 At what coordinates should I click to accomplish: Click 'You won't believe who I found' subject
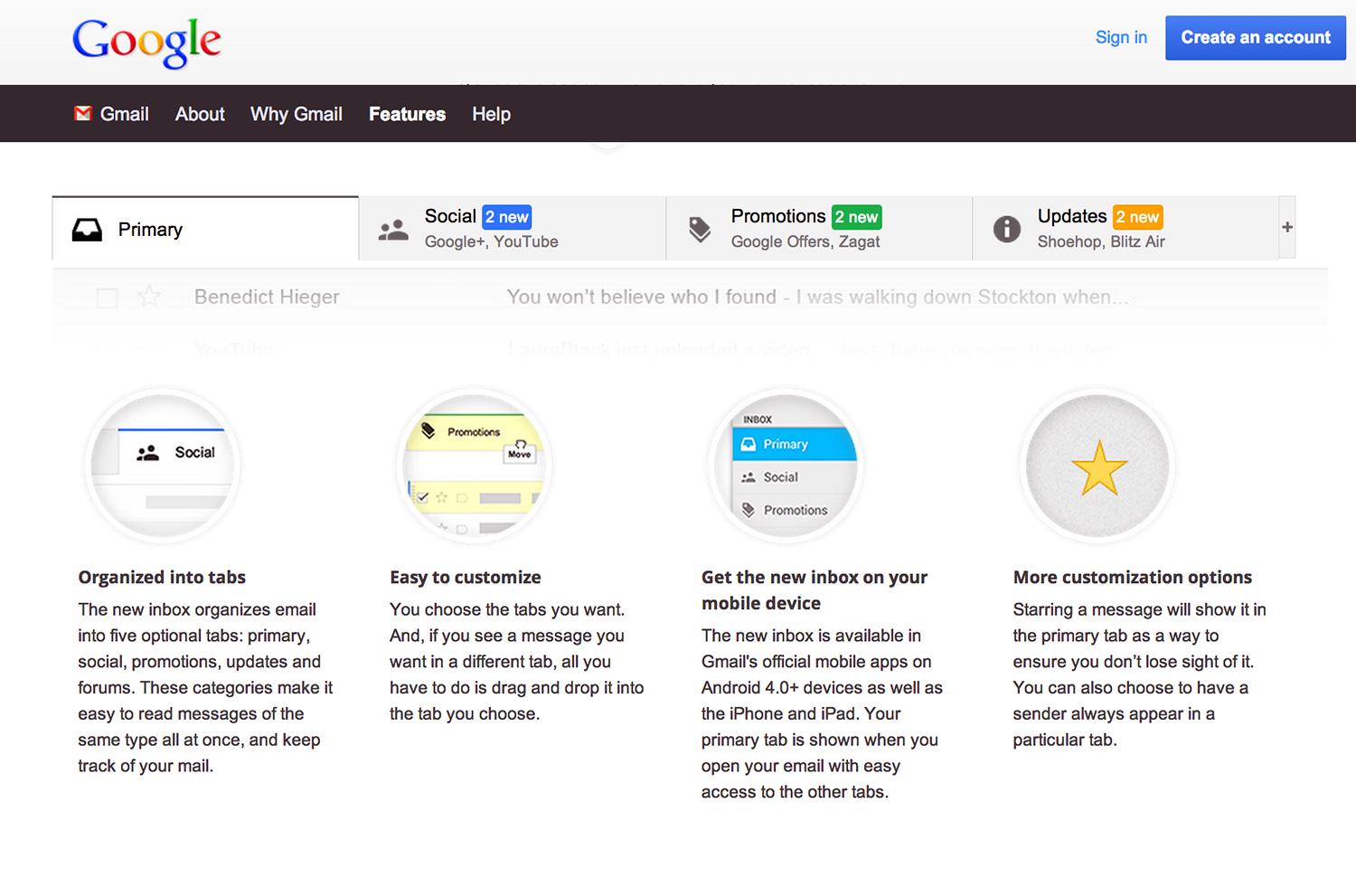(641, 297)
